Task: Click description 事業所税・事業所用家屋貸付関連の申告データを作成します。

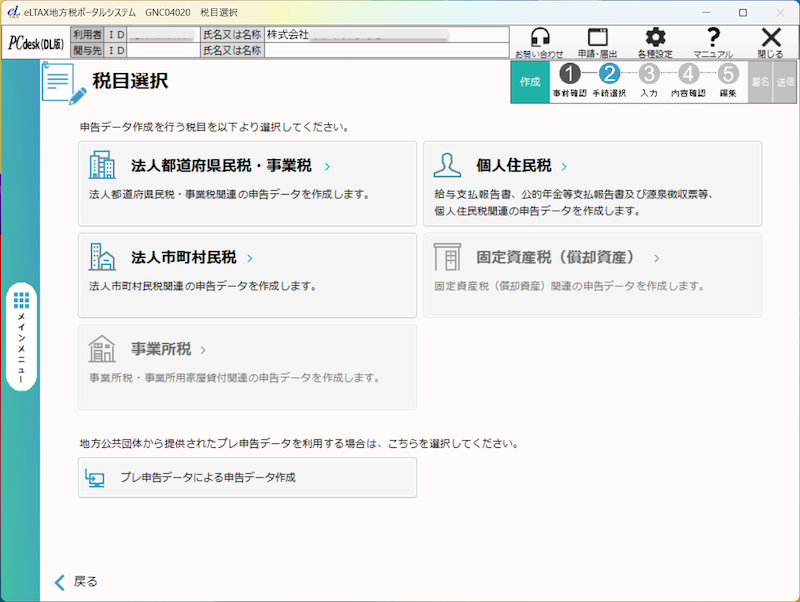Action: pyautogui.click(x=235, y=378)
